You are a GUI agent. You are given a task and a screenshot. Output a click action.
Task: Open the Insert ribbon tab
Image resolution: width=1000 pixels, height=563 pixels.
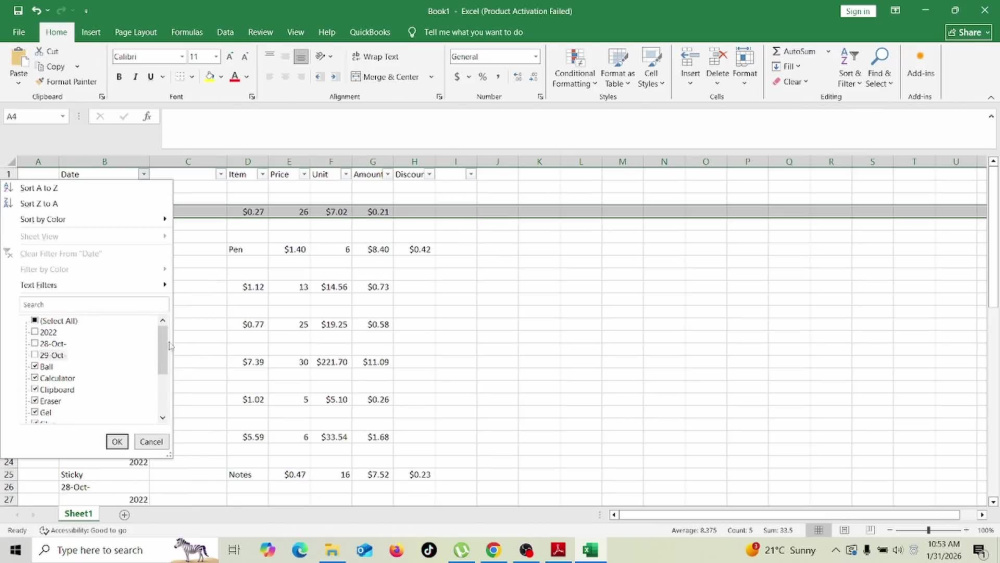(x=91, y=32)
